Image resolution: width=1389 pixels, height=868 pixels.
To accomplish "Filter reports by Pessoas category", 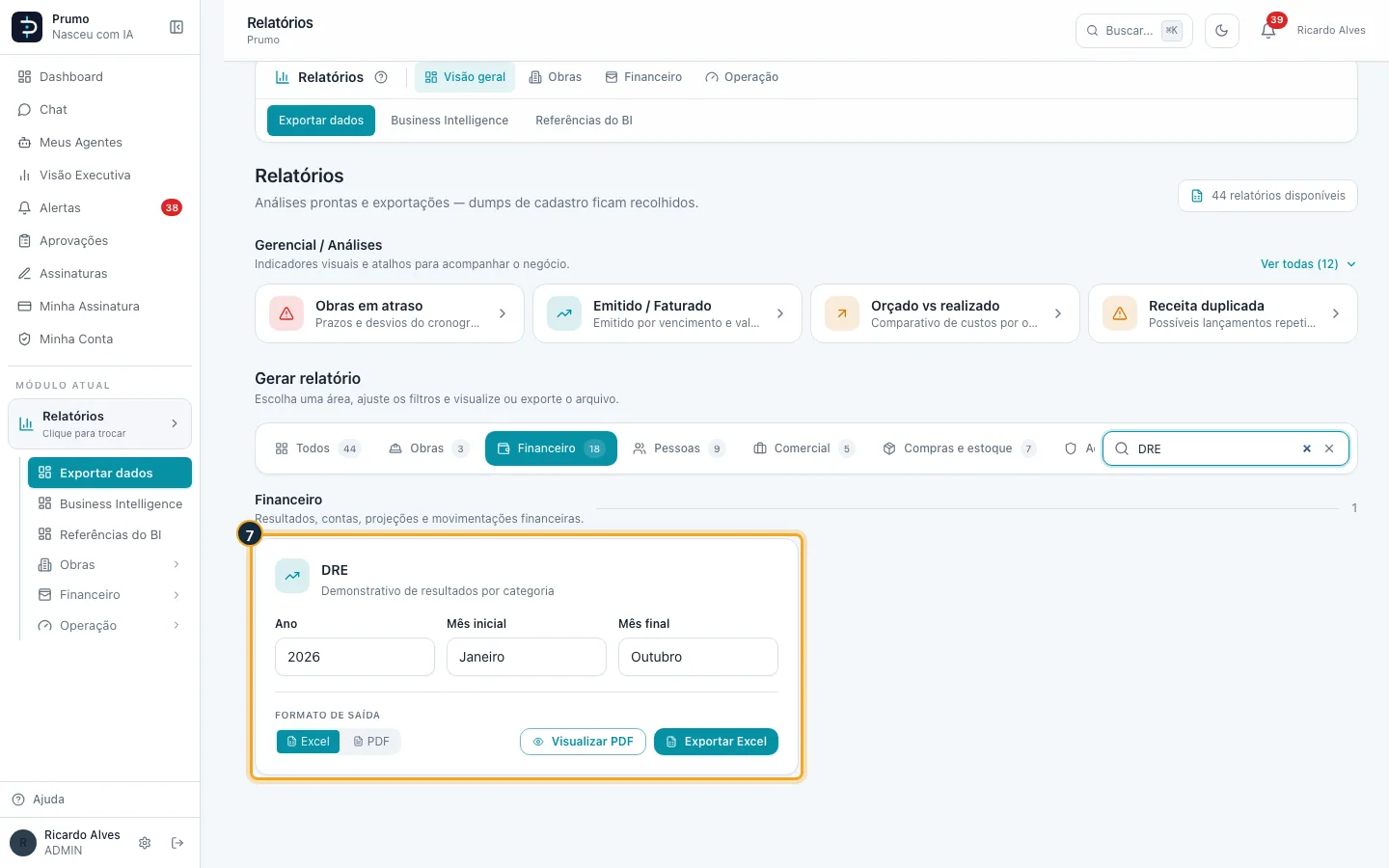I will 679,448.
